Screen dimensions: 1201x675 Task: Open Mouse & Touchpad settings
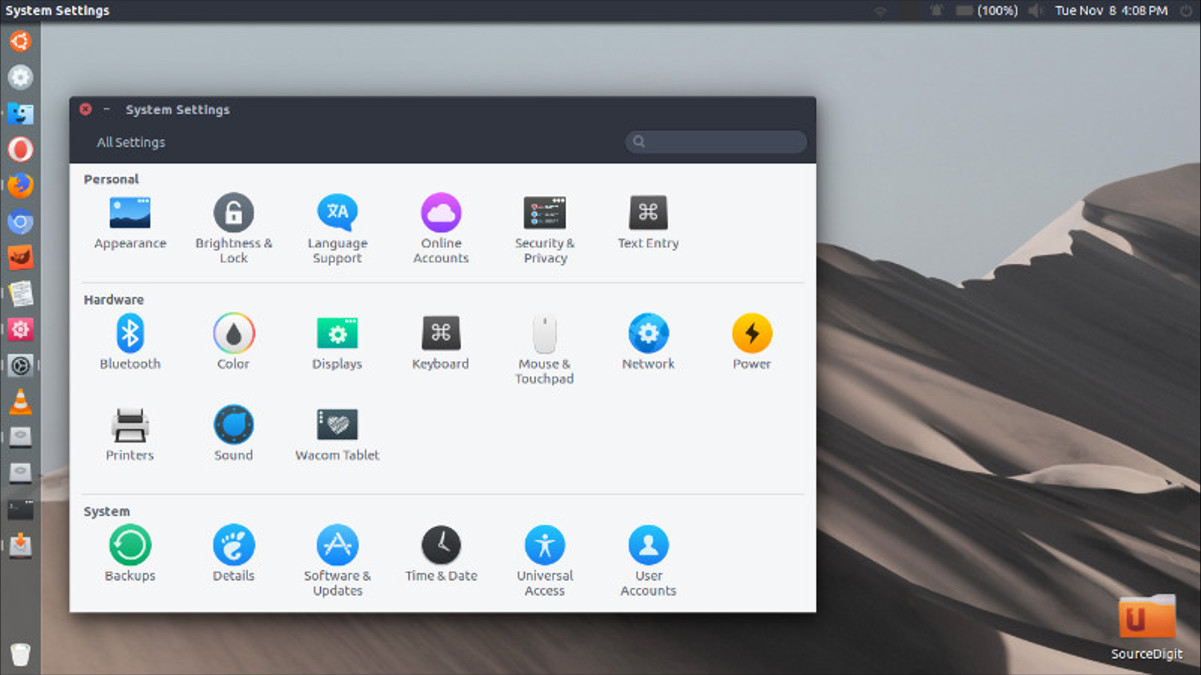click(x=545, y=349)
